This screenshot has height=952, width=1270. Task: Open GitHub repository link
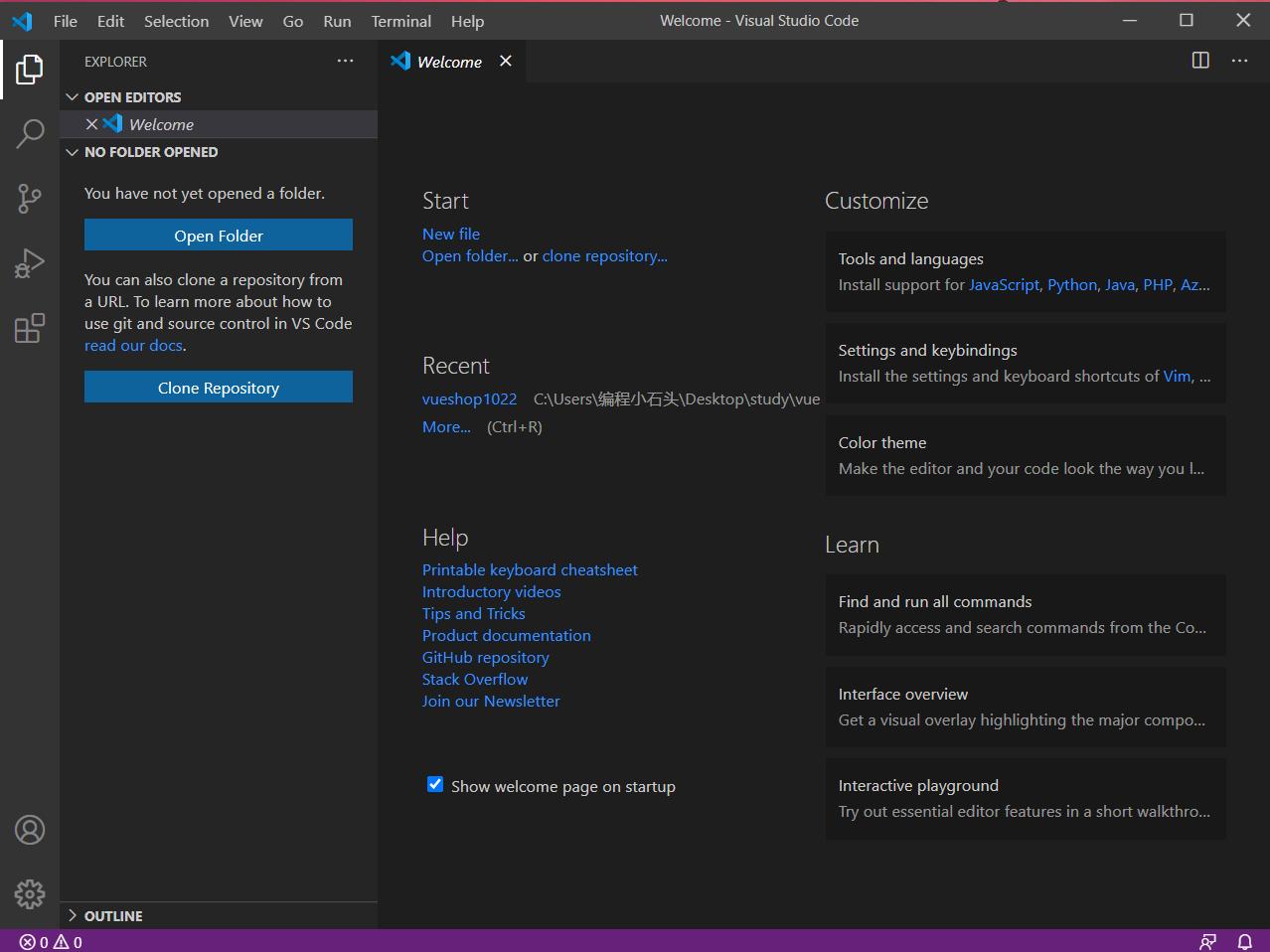point(486,657)
